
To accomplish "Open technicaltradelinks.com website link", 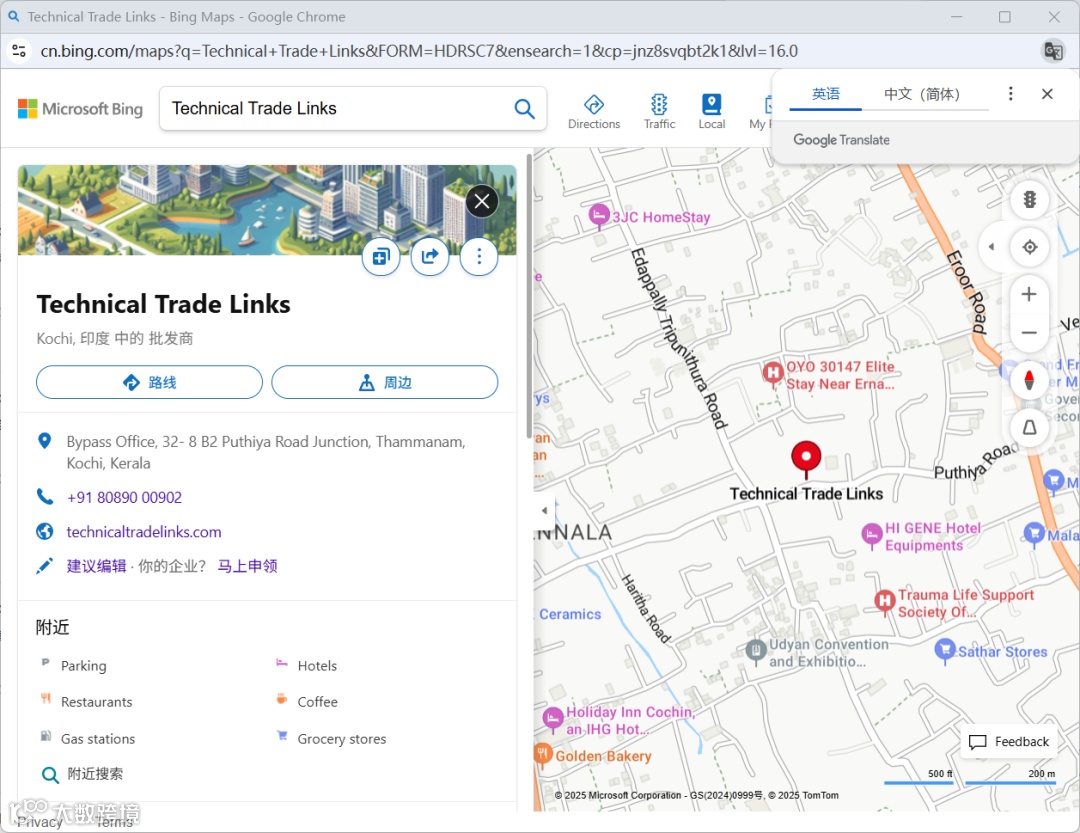I will (144, 532).
